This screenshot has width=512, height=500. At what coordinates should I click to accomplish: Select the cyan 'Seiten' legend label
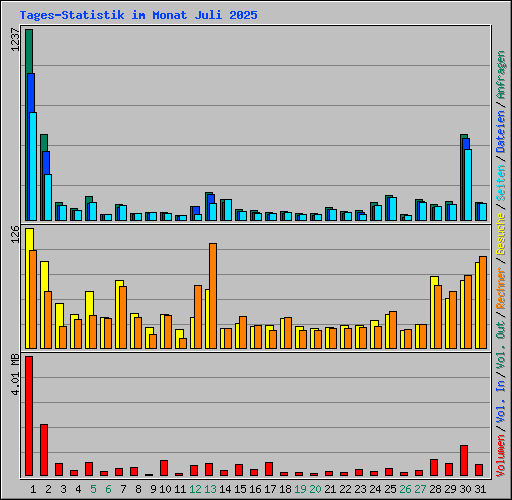coord(501,183)
